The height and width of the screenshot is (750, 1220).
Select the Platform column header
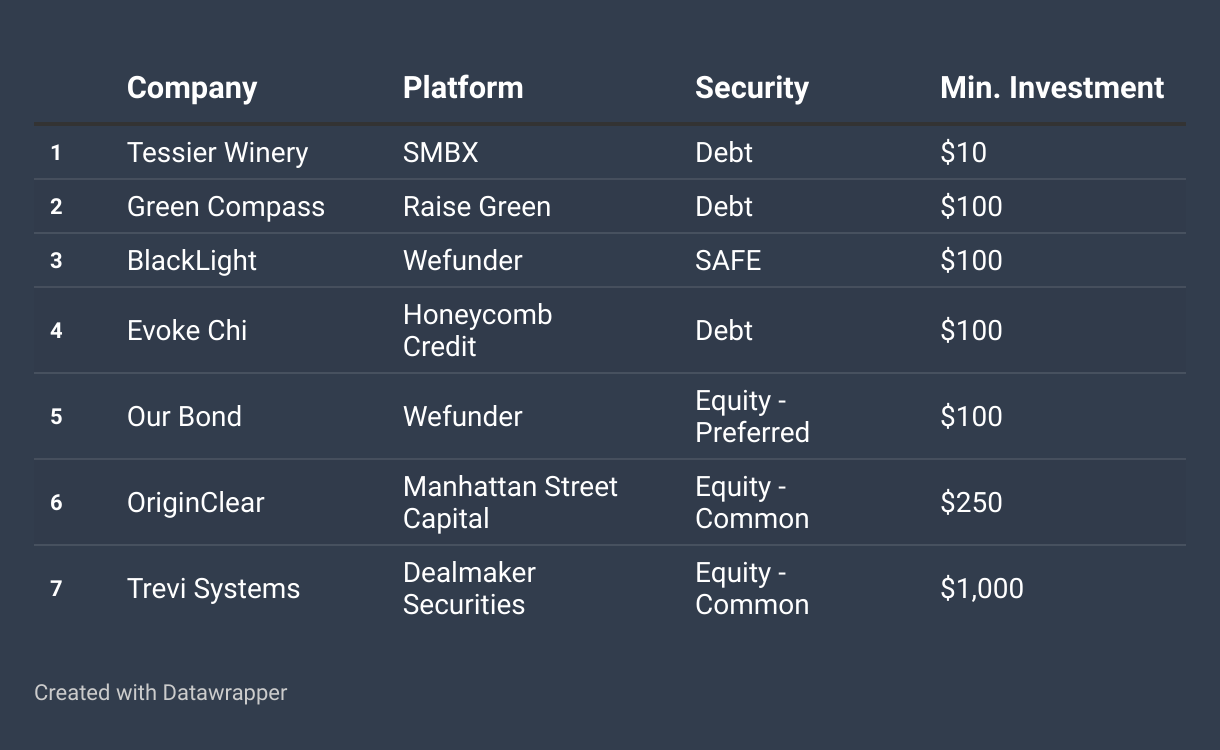pos(463,88)
